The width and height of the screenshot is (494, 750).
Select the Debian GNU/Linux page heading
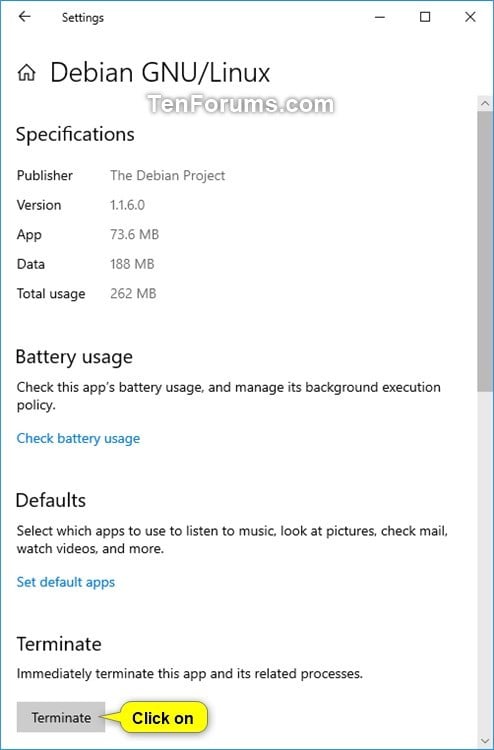[x=160, y=73]
